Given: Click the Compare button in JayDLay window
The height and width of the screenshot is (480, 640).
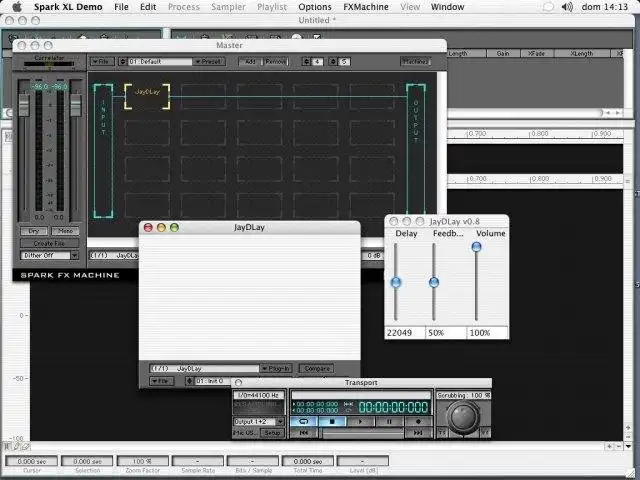Looking at the screenshot, I should [x=317, y=368].
